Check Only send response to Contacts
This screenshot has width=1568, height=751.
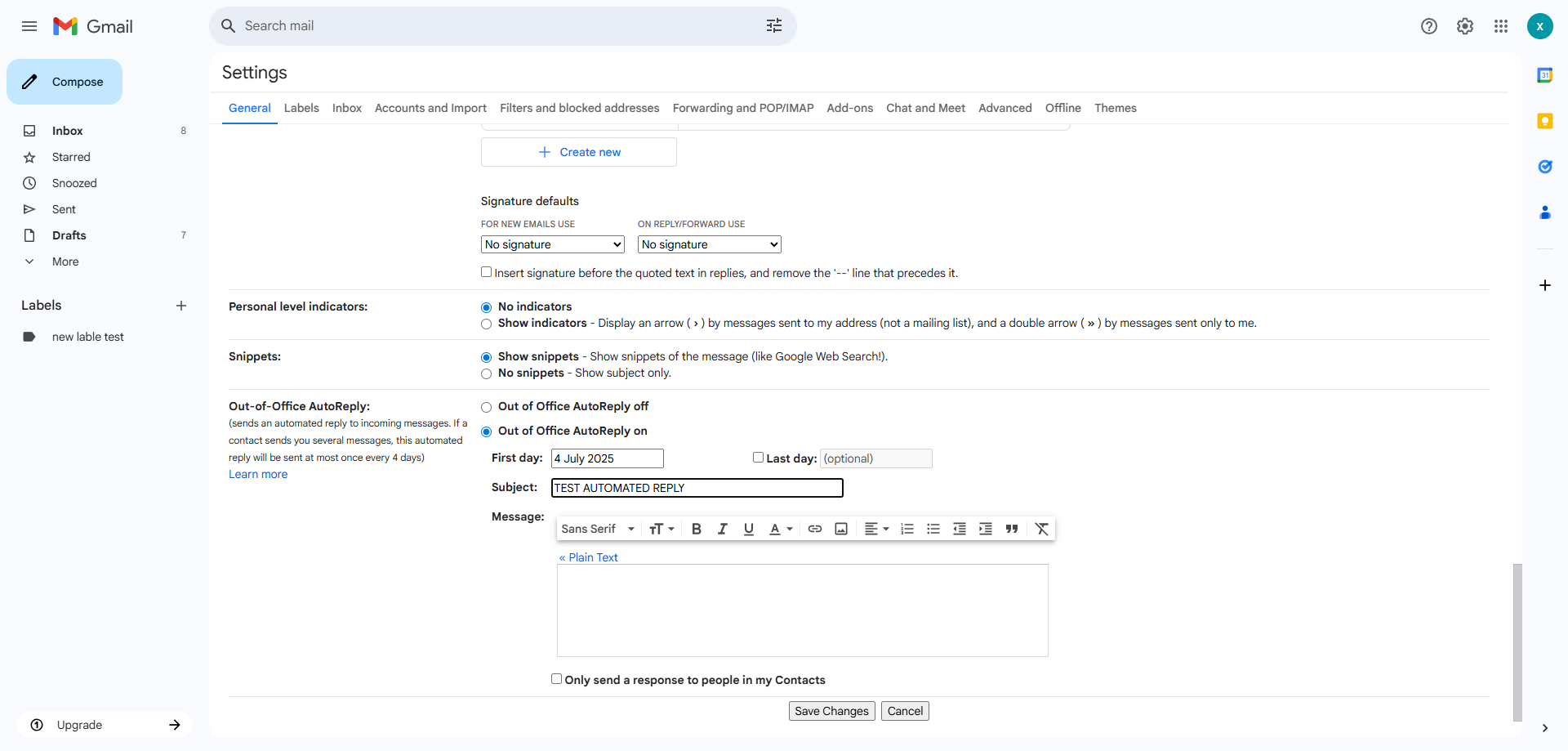click(557, 679)
